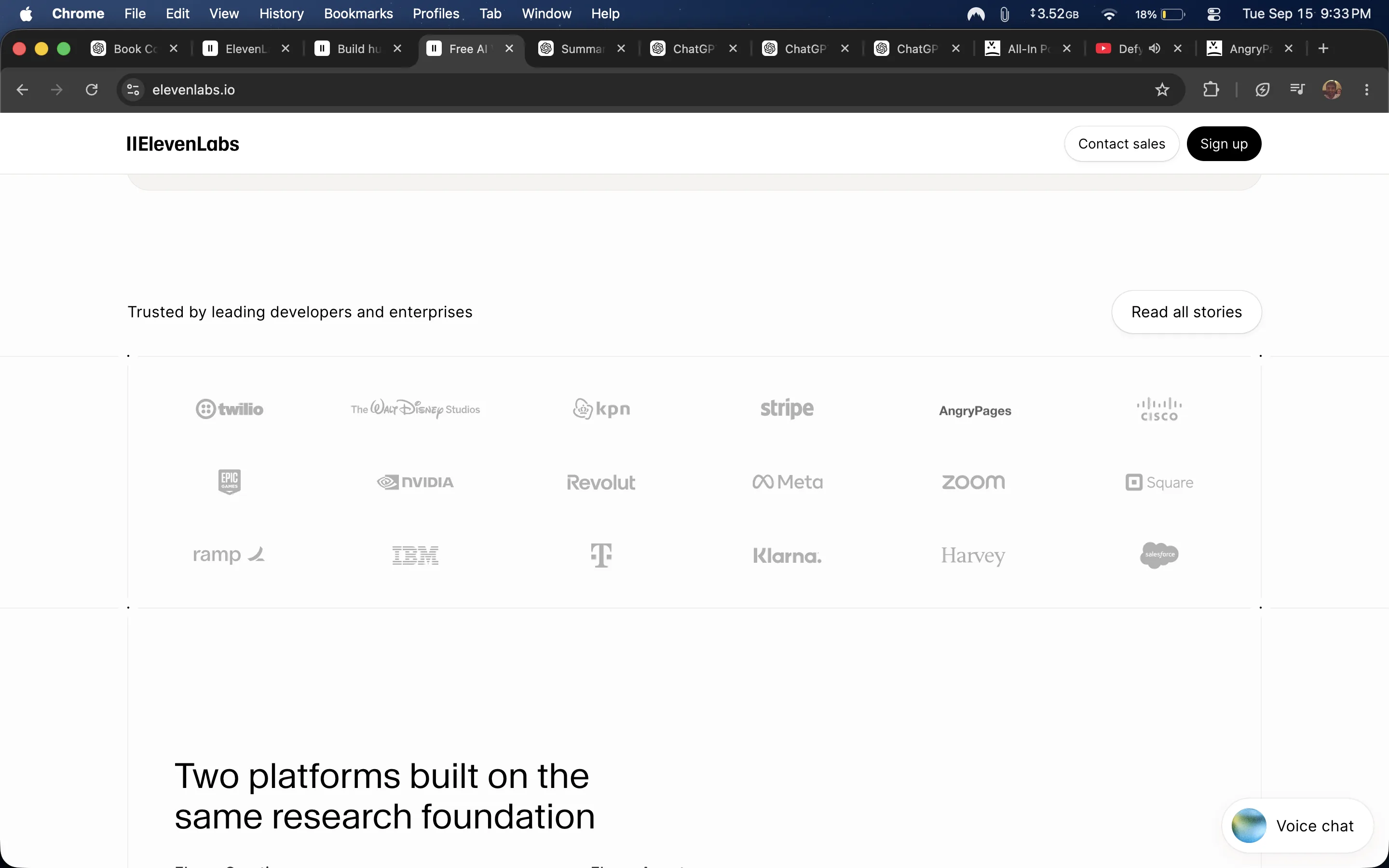Click 'Trusted by leading developers and enterprises' text
This screenshot has width=1389, height=868.
point(300,312)
